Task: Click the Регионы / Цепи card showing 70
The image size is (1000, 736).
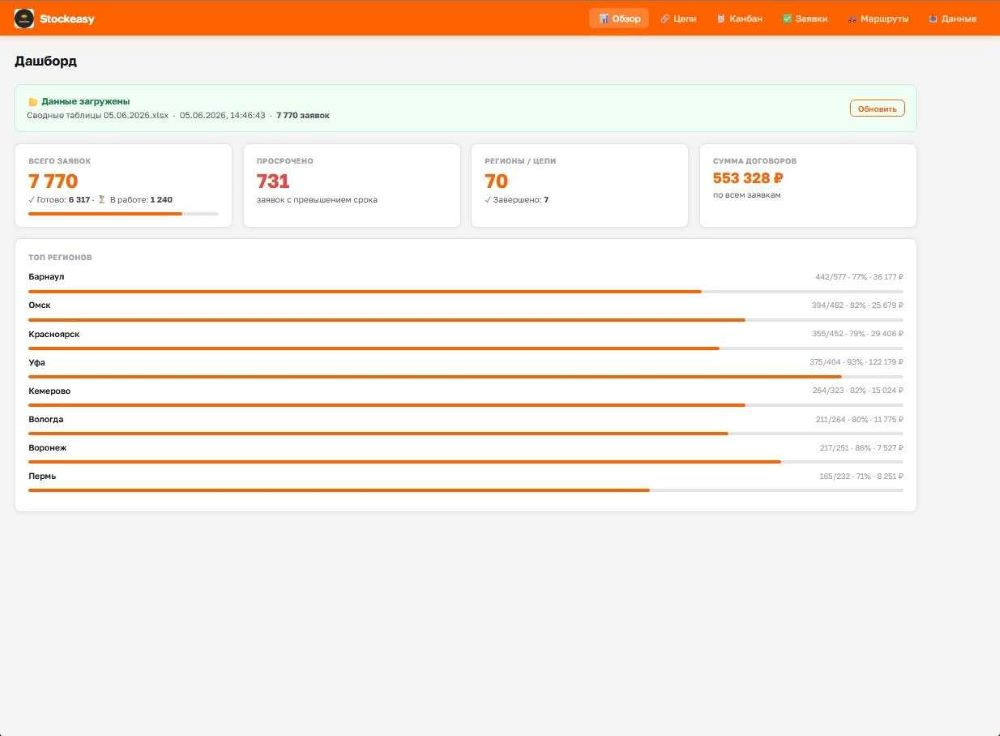Action: (x=580, y=185)
